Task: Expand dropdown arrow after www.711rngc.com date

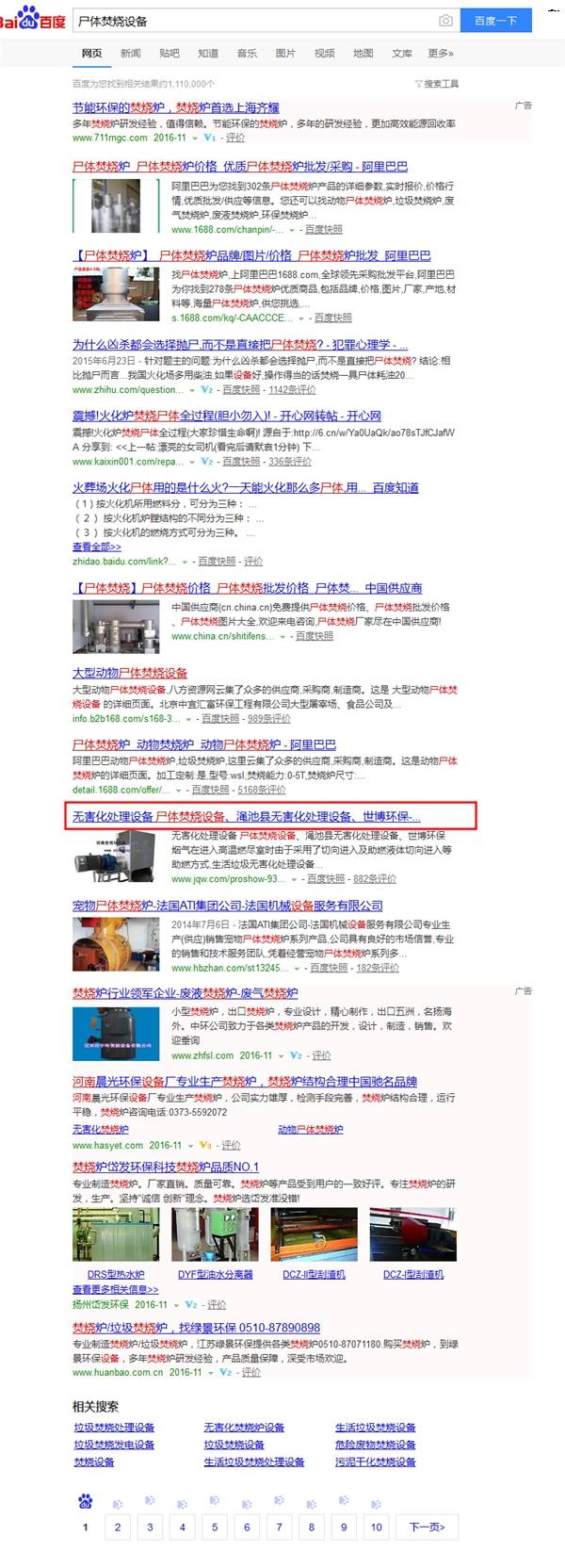Action: (x=194, y=139)
